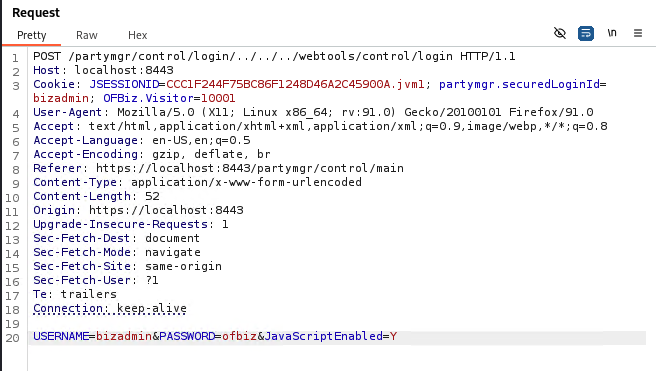Screen dimensions: 658x371
Task: Click the Content-Length value 52
Action: pos(152,196)
